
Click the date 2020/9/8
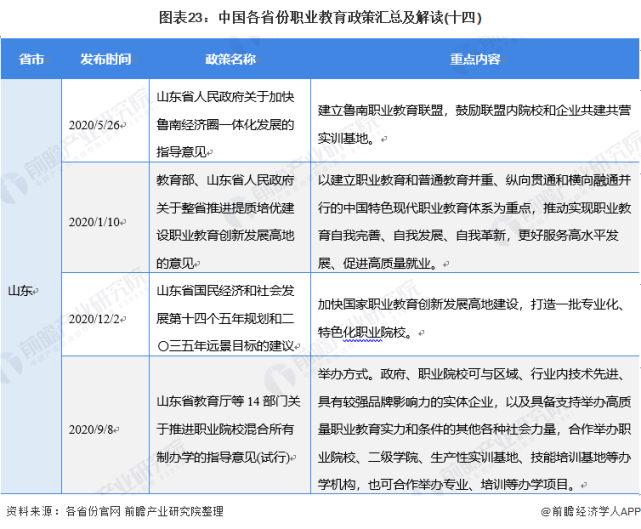[x=91, y=430]
